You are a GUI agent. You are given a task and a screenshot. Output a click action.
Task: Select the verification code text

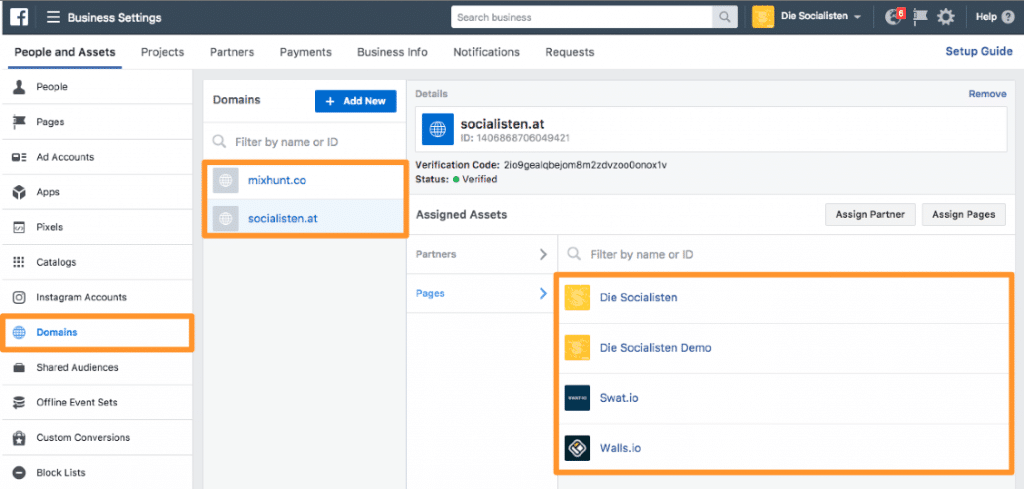click(x=585, y=165)
